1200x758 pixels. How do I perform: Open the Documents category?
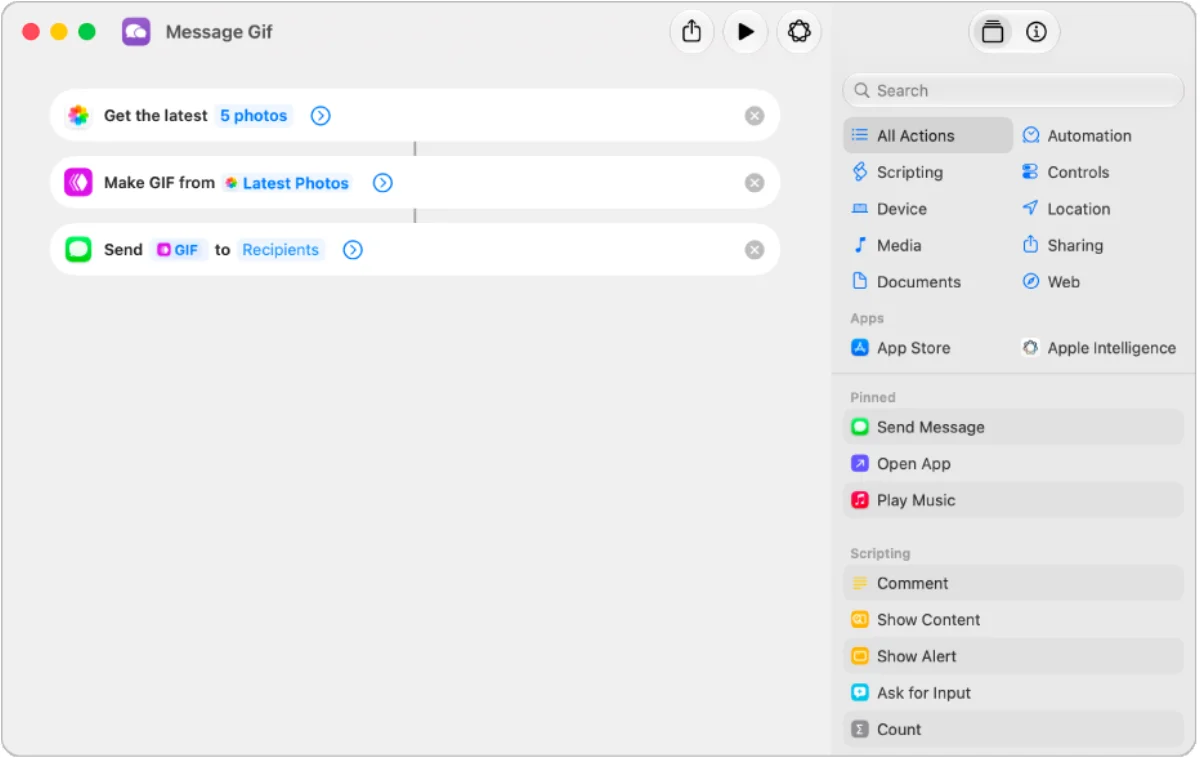click(905, 282)
